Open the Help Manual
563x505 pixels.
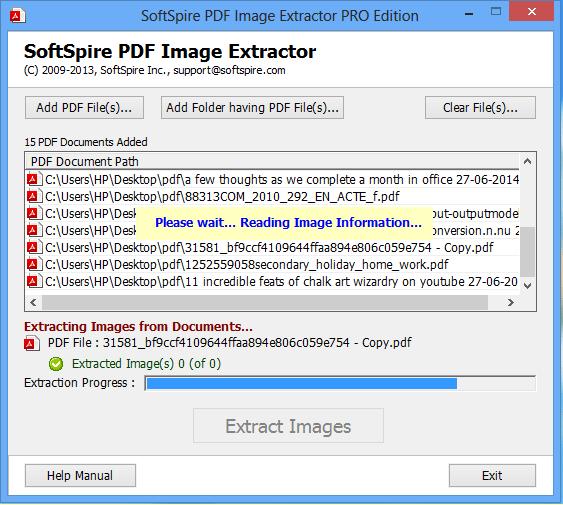click(x=80, y=476)
